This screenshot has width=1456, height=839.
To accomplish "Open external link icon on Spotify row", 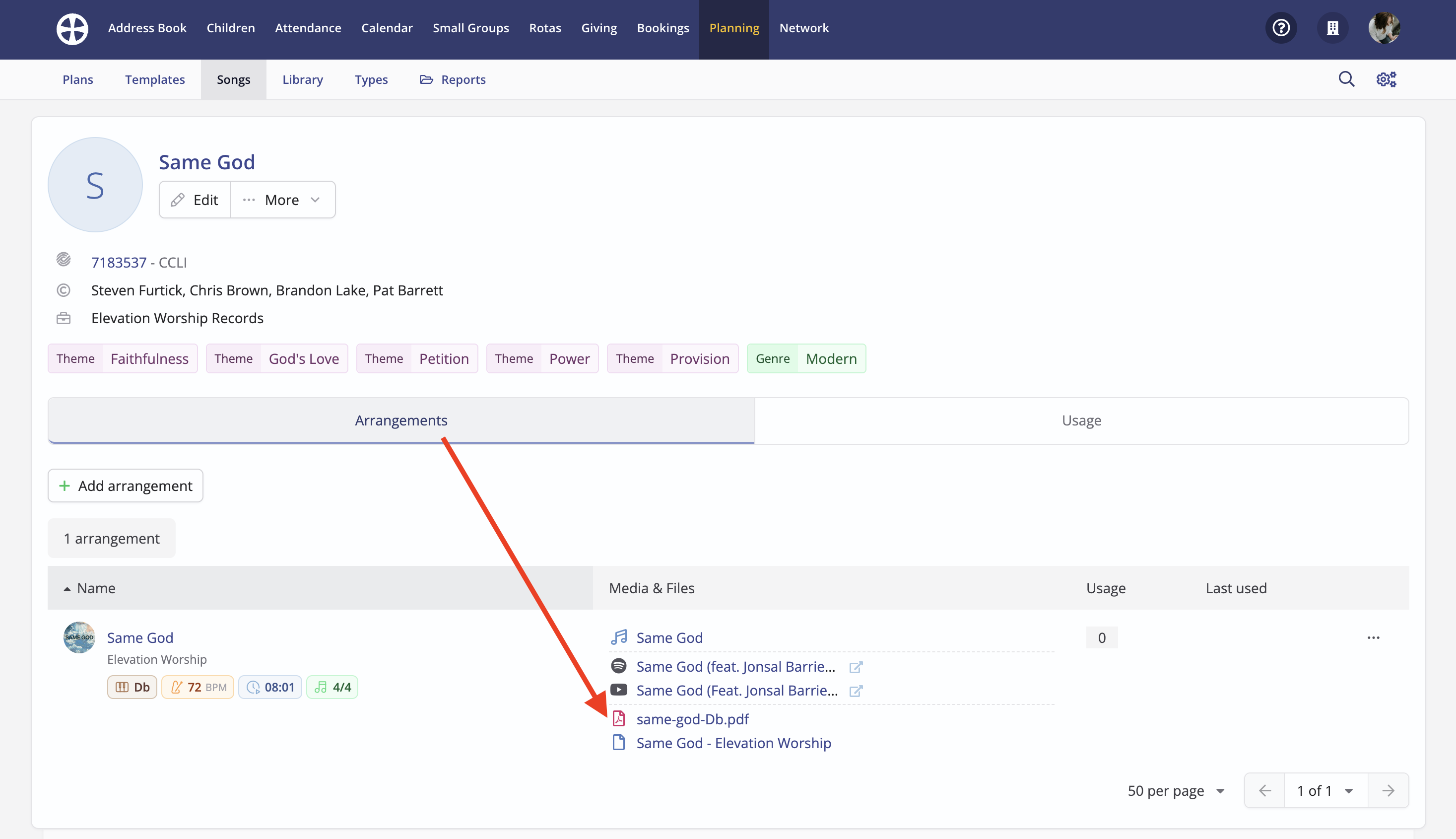I will tap(856, 667).
